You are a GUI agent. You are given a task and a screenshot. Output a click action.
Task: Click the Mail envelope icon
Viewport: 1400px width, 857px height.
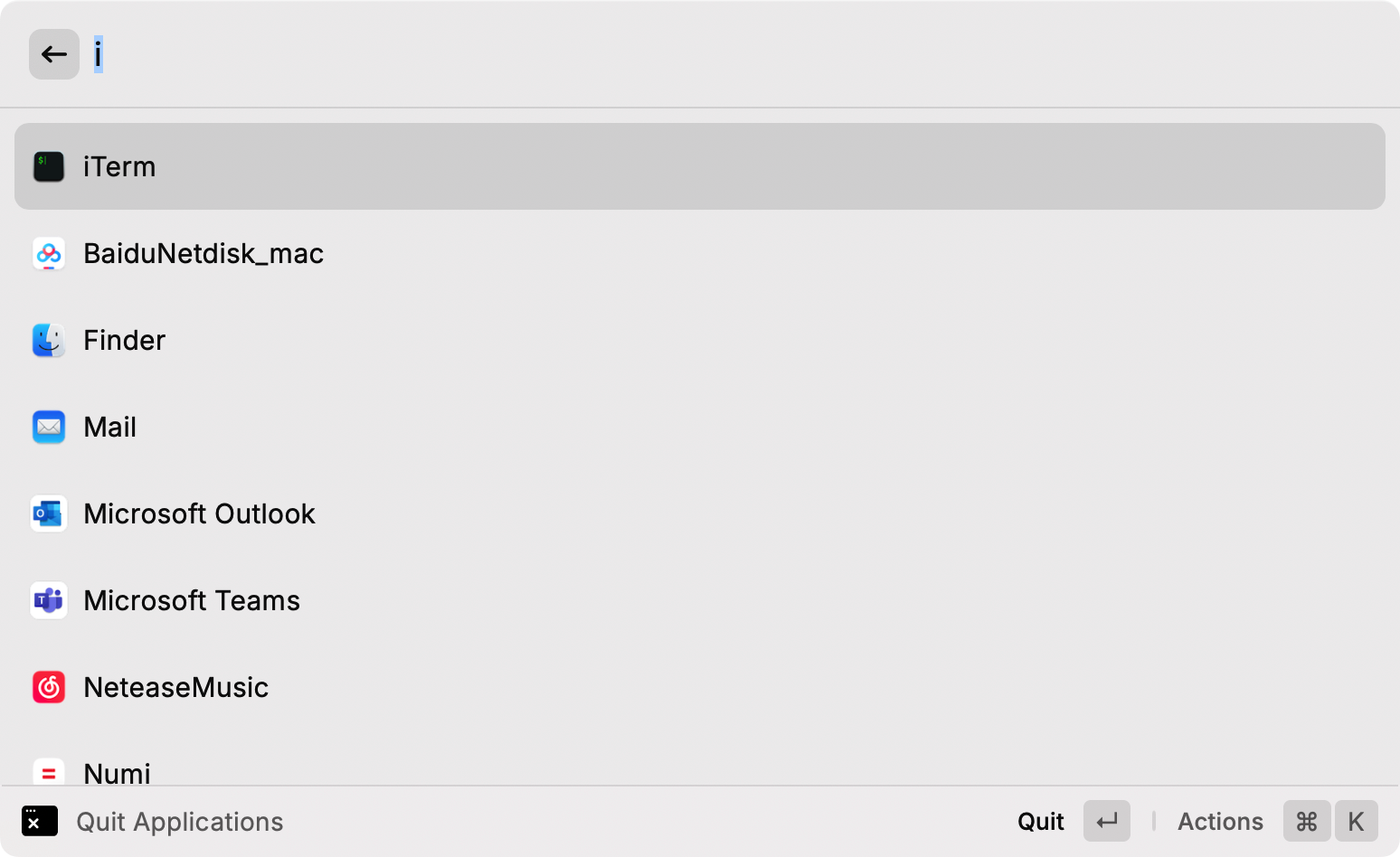(49, 427)
